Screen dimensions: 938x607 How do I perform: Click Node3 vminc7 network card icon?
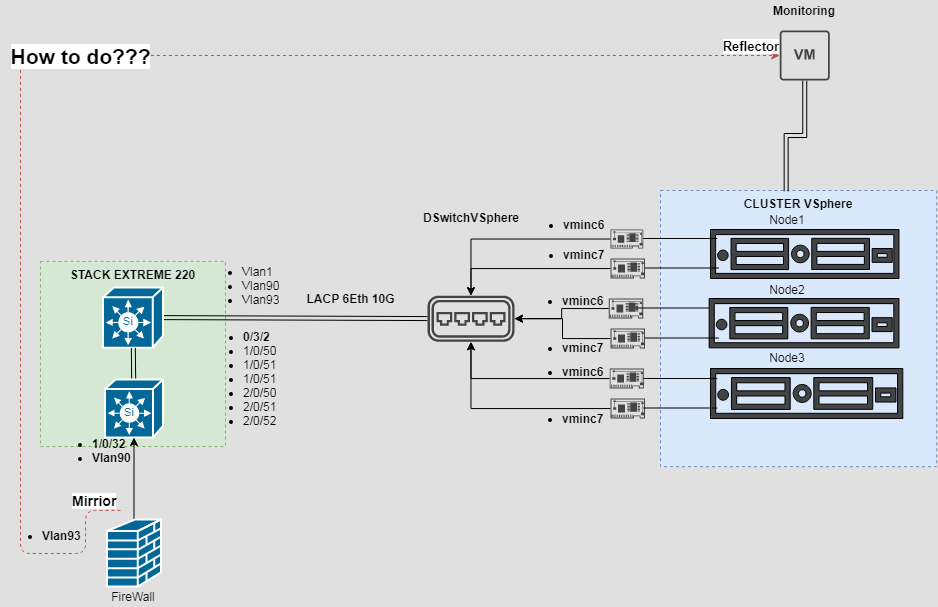pos(627,408)
